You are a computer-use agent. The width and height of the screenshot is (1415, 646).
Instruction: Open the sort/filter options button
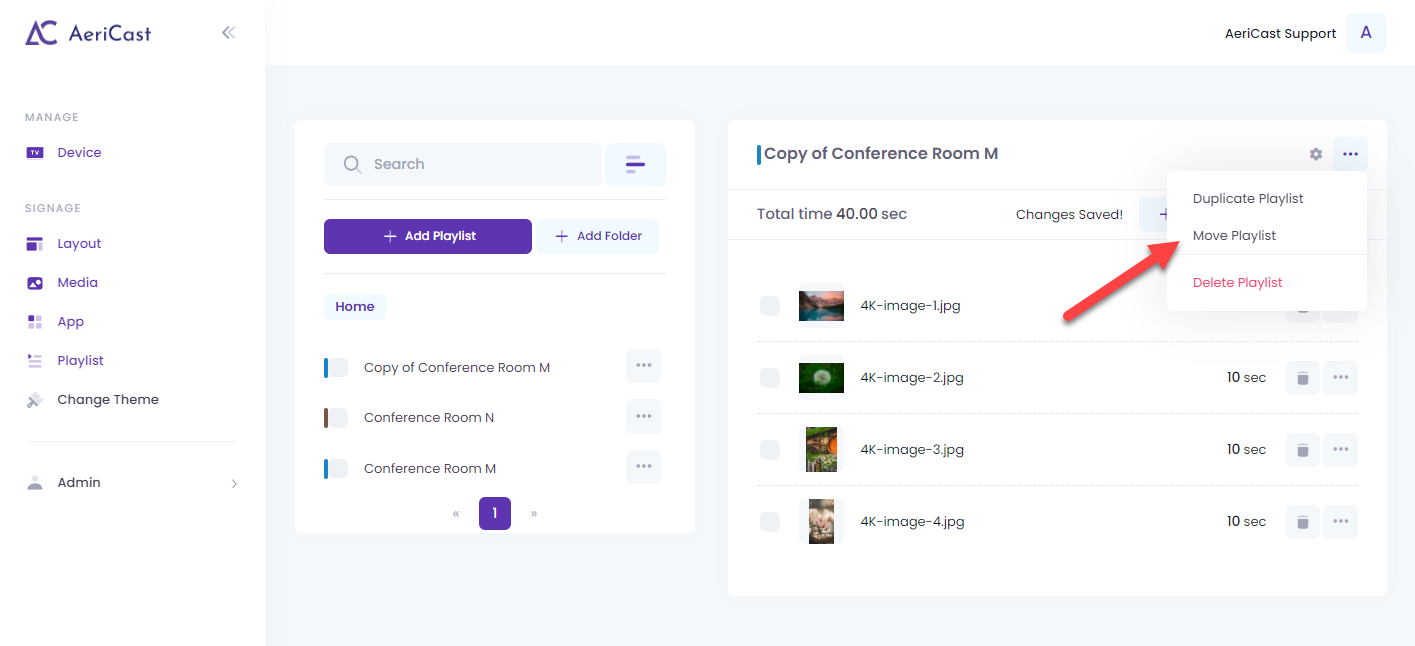click(635, 164)
